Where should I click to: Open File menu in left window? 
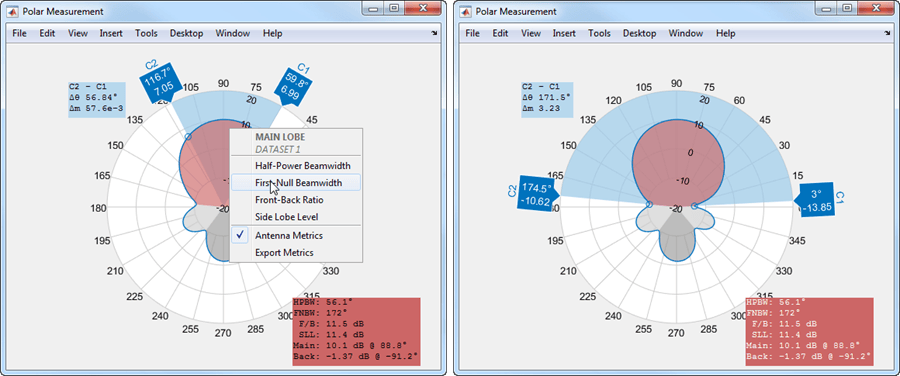tap(20, 33)
